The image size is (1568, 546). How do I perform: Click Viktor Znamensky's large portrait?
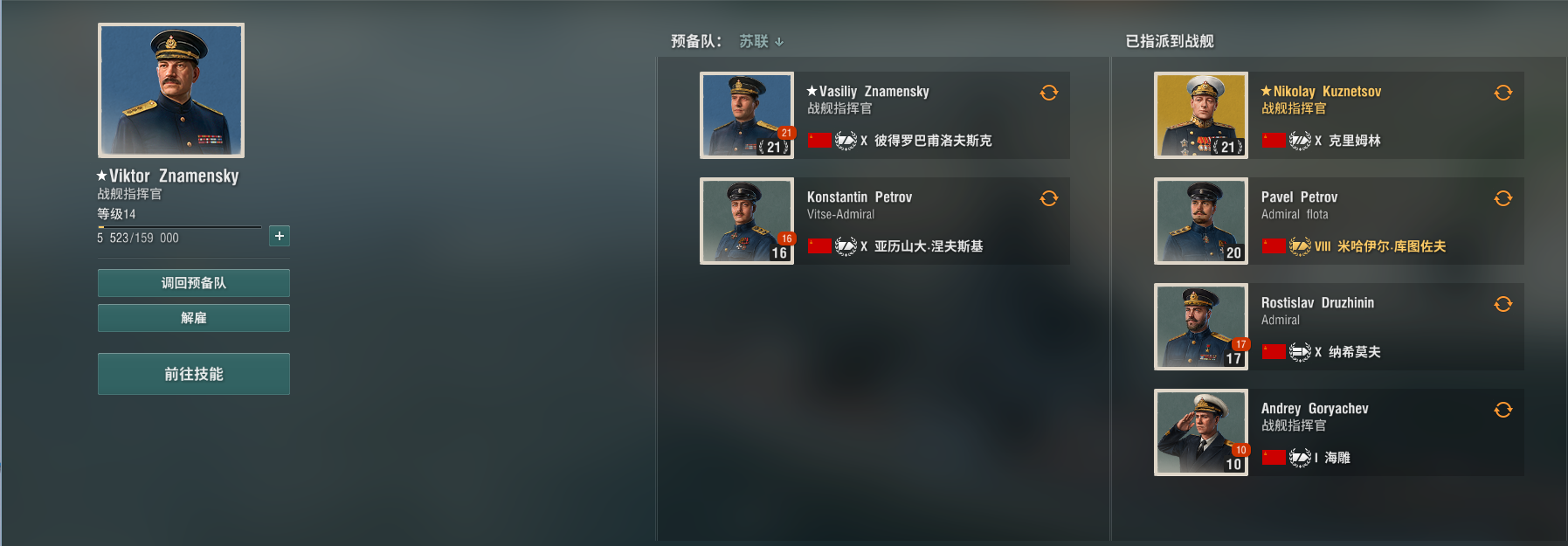coord(171,90)
